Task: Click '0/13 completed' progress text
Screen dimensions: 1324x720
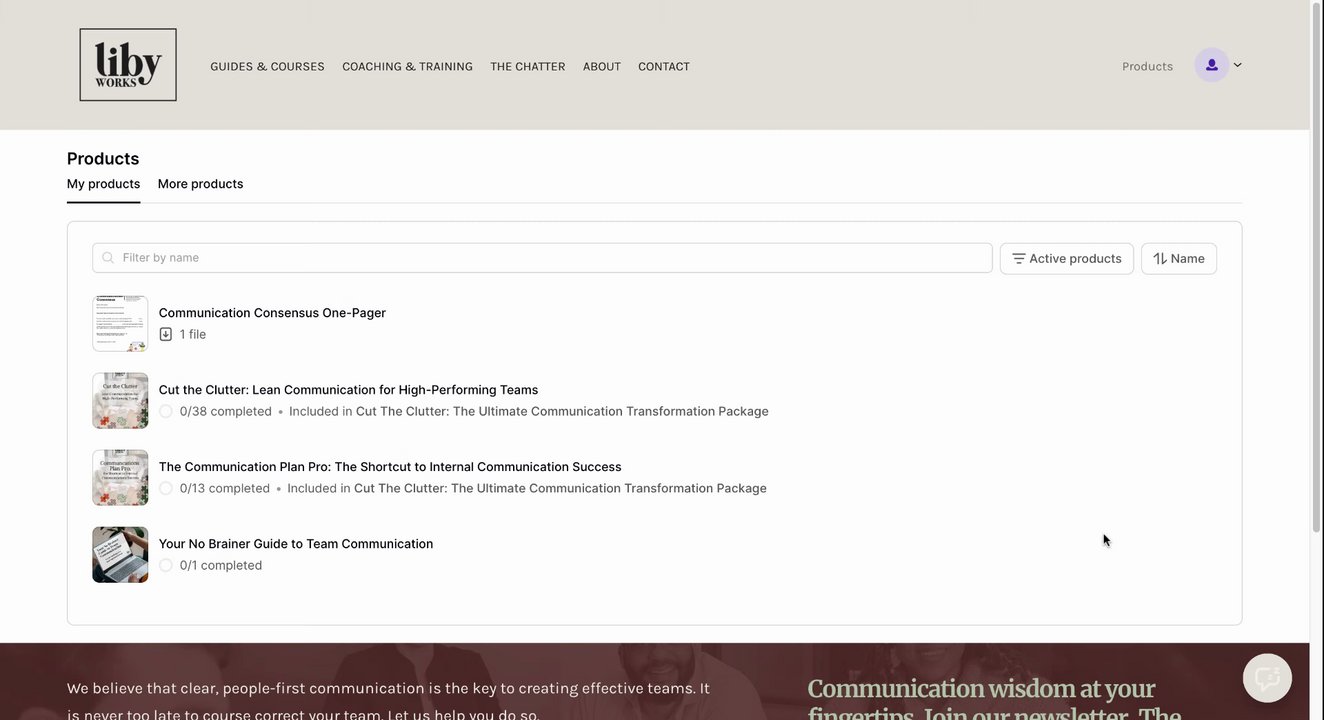Action: click(225, 488)
